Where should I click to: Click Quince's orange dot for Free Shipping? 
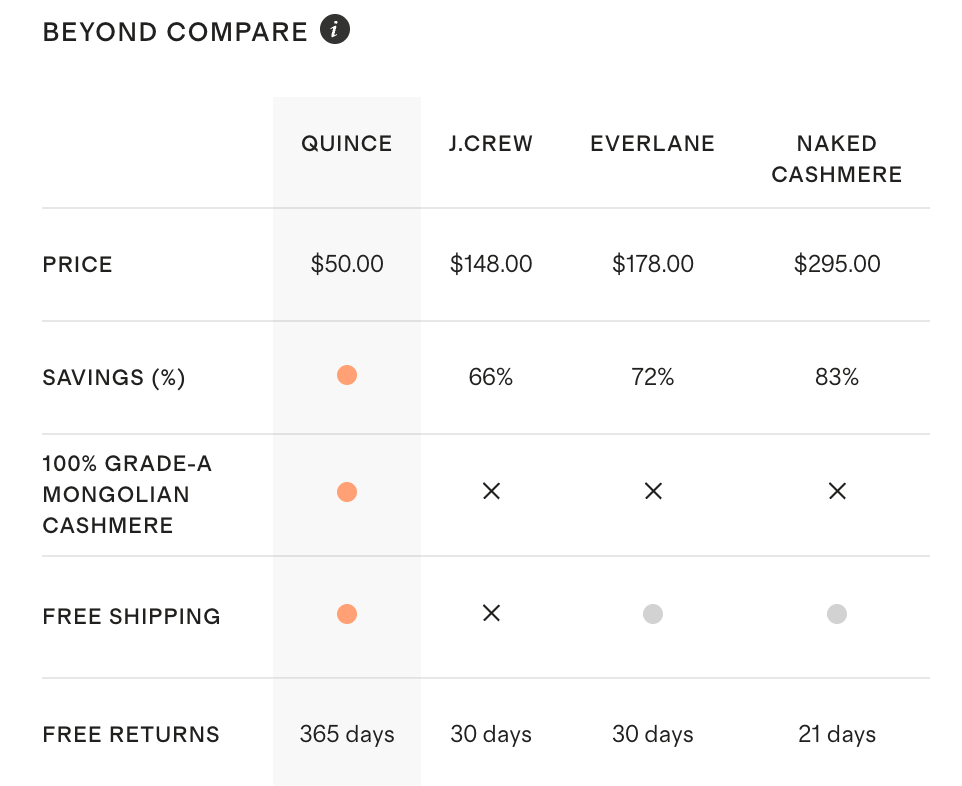347,614
